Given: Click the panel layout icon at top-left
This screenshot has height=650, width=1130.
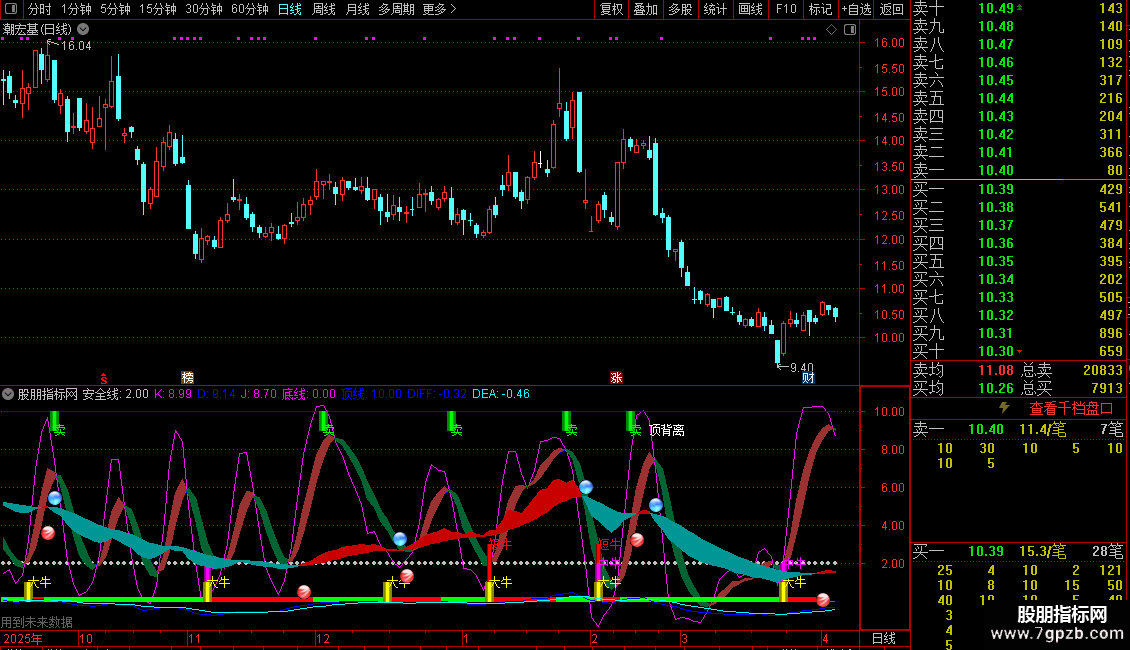Looking at the screenshot, I should tap(11, 9).
